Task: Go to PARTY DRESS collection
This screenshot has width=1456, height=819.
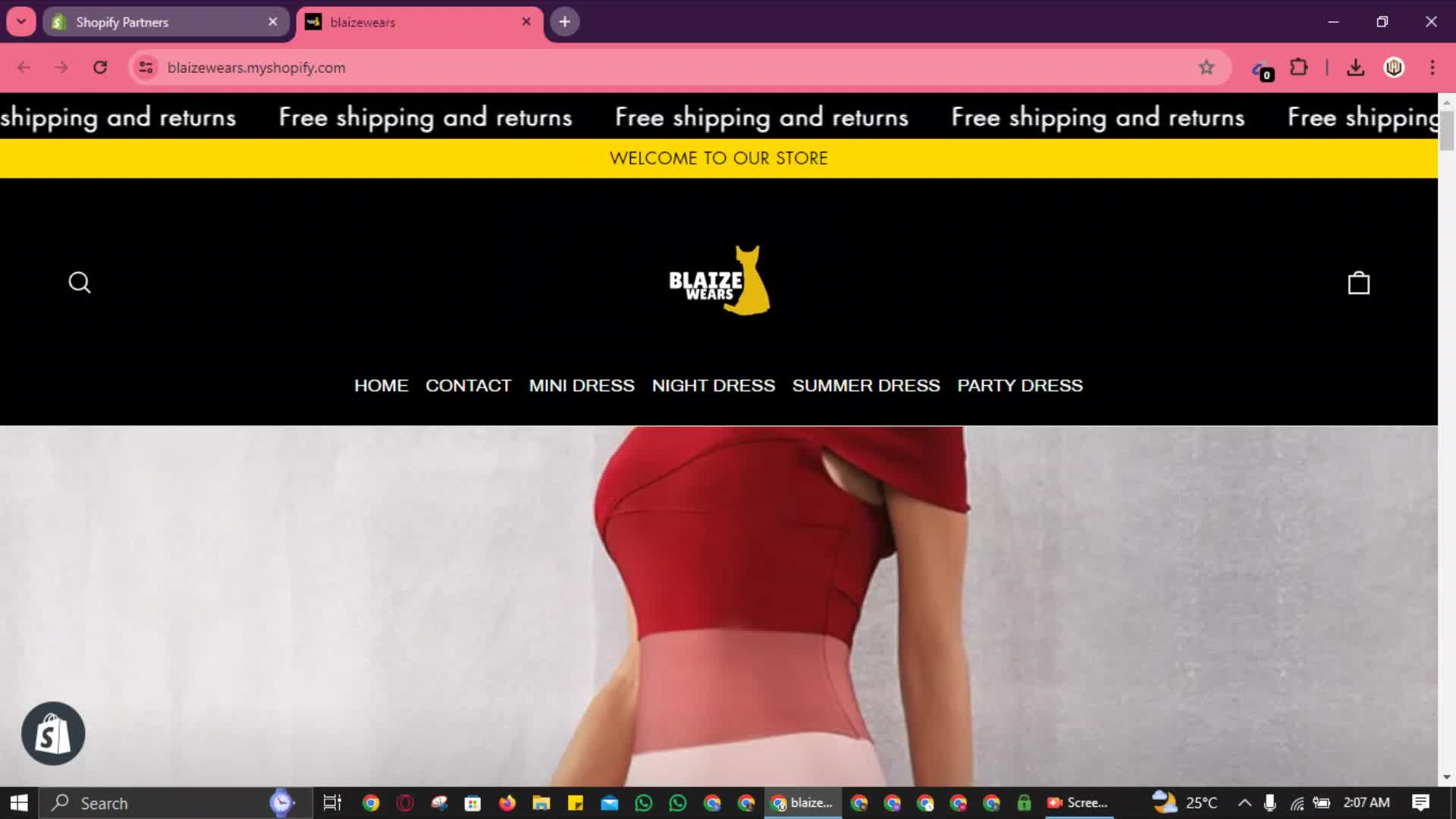Action: [1020, 385]
